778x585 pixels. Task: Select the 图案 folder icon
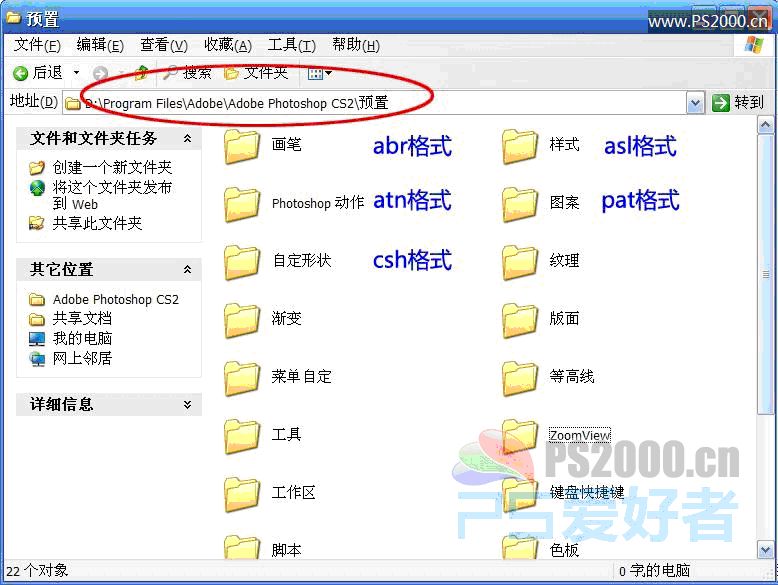click(x=520, y=204)
